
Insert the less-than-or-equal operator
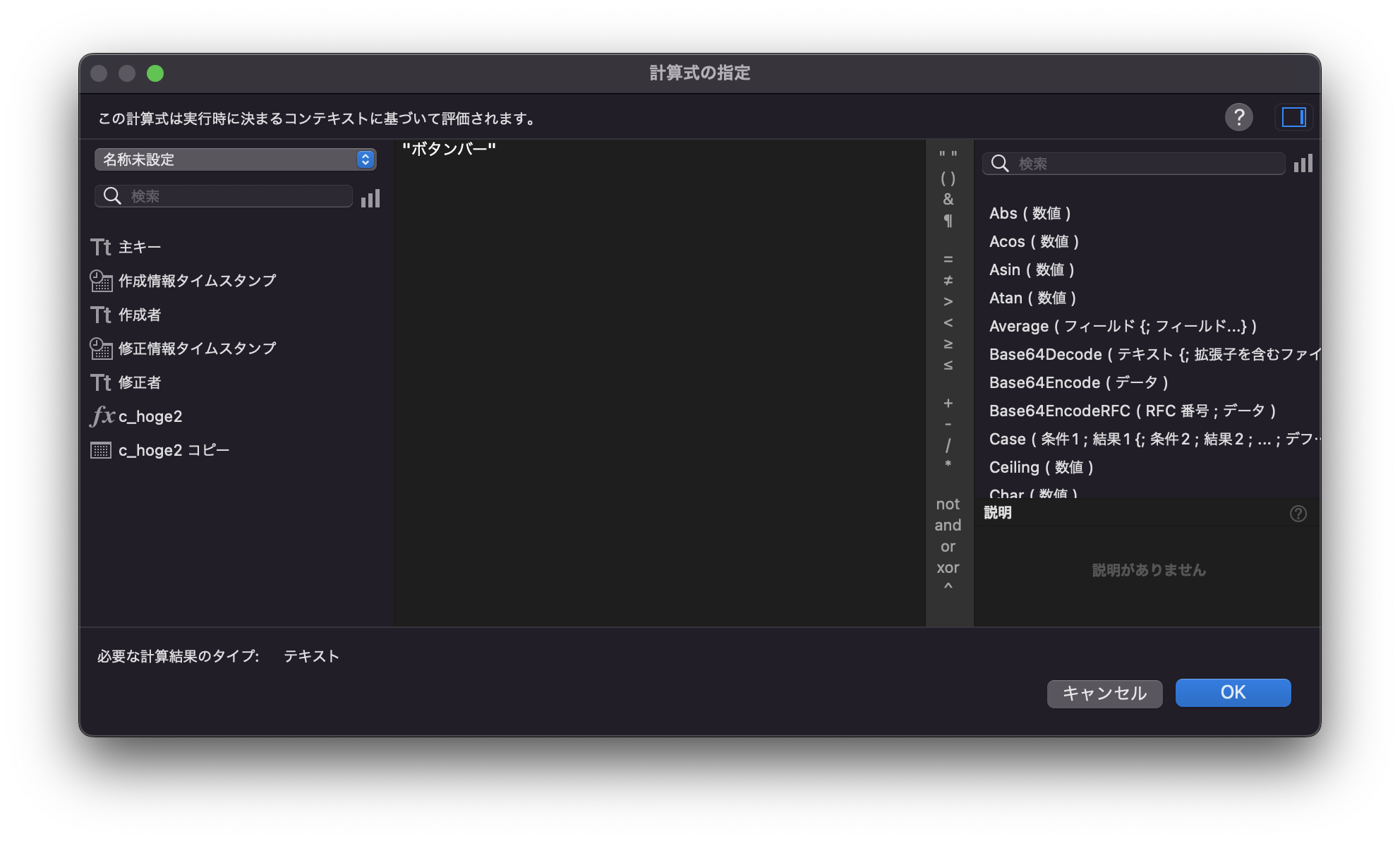948,365
